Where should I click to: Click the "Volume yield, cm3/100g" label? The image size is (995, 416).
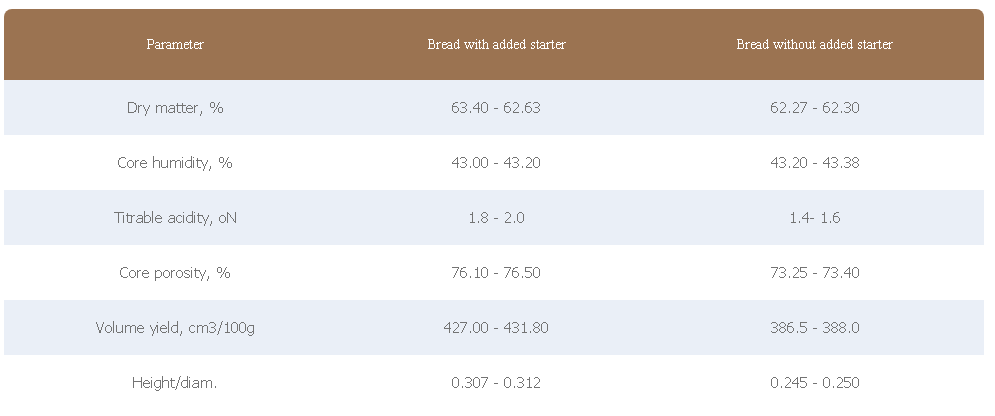(175, 328)
